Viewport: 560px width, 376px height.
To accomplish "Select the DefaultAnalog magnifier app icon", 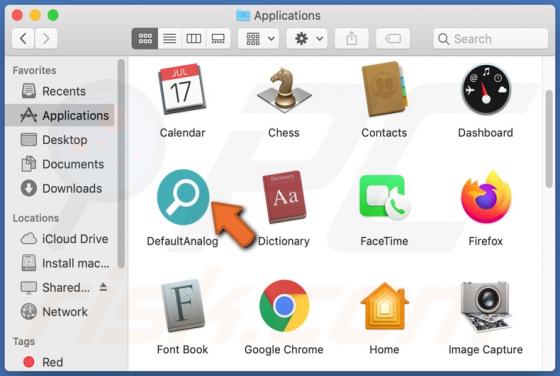I will 183,197.
